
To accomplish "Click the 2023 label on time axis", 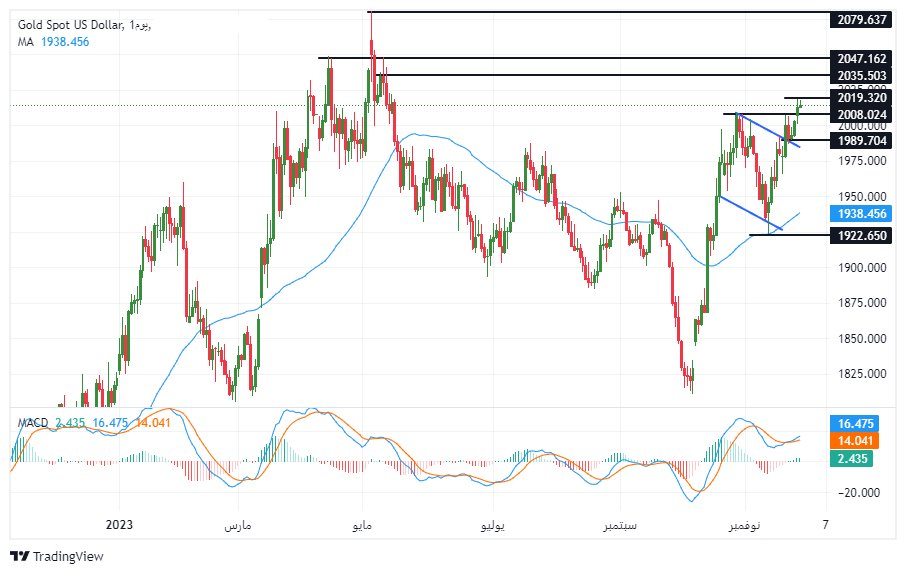I will click(x=120, y=525).
